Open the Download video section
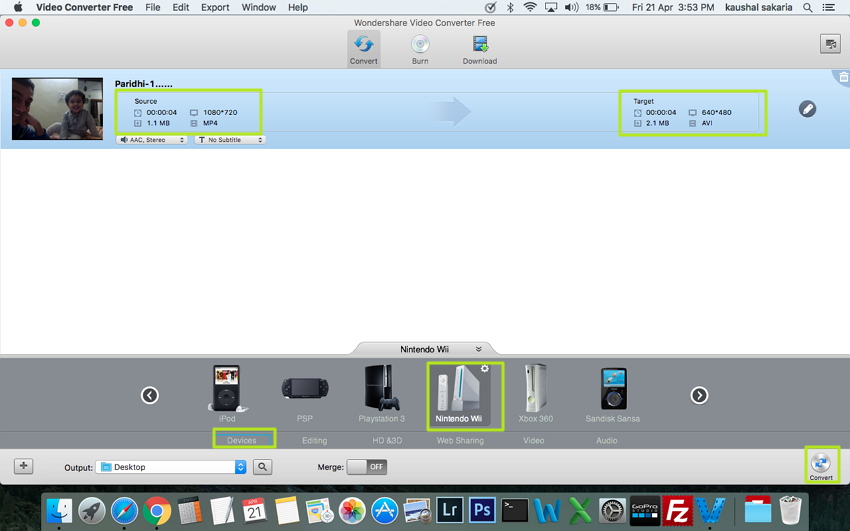 [x=480, y=49]
